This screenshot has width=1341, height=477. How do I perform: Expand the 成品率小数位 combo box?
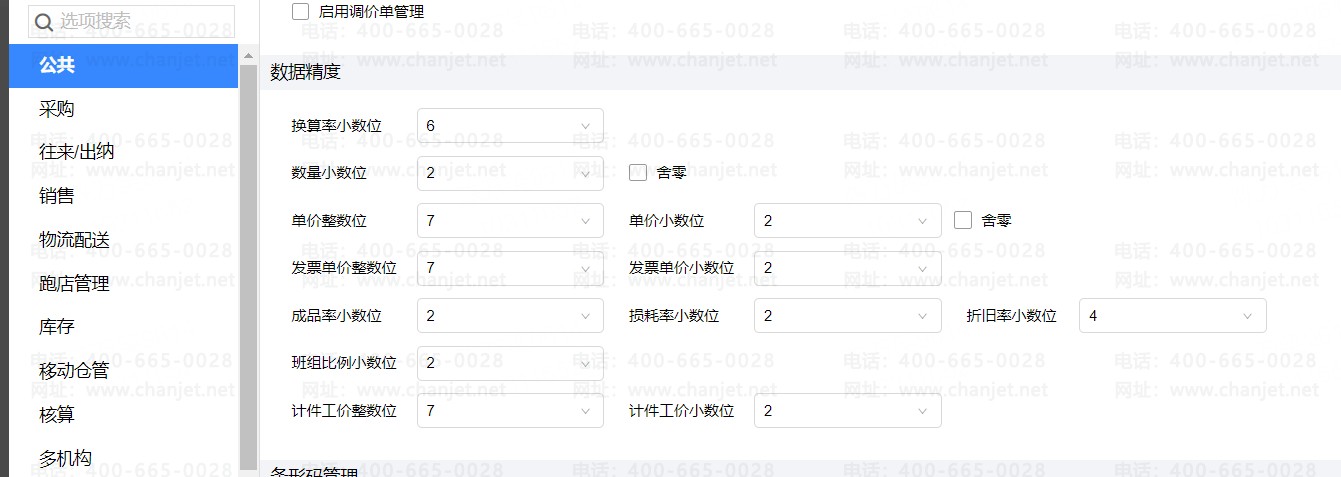click(510, 316)
